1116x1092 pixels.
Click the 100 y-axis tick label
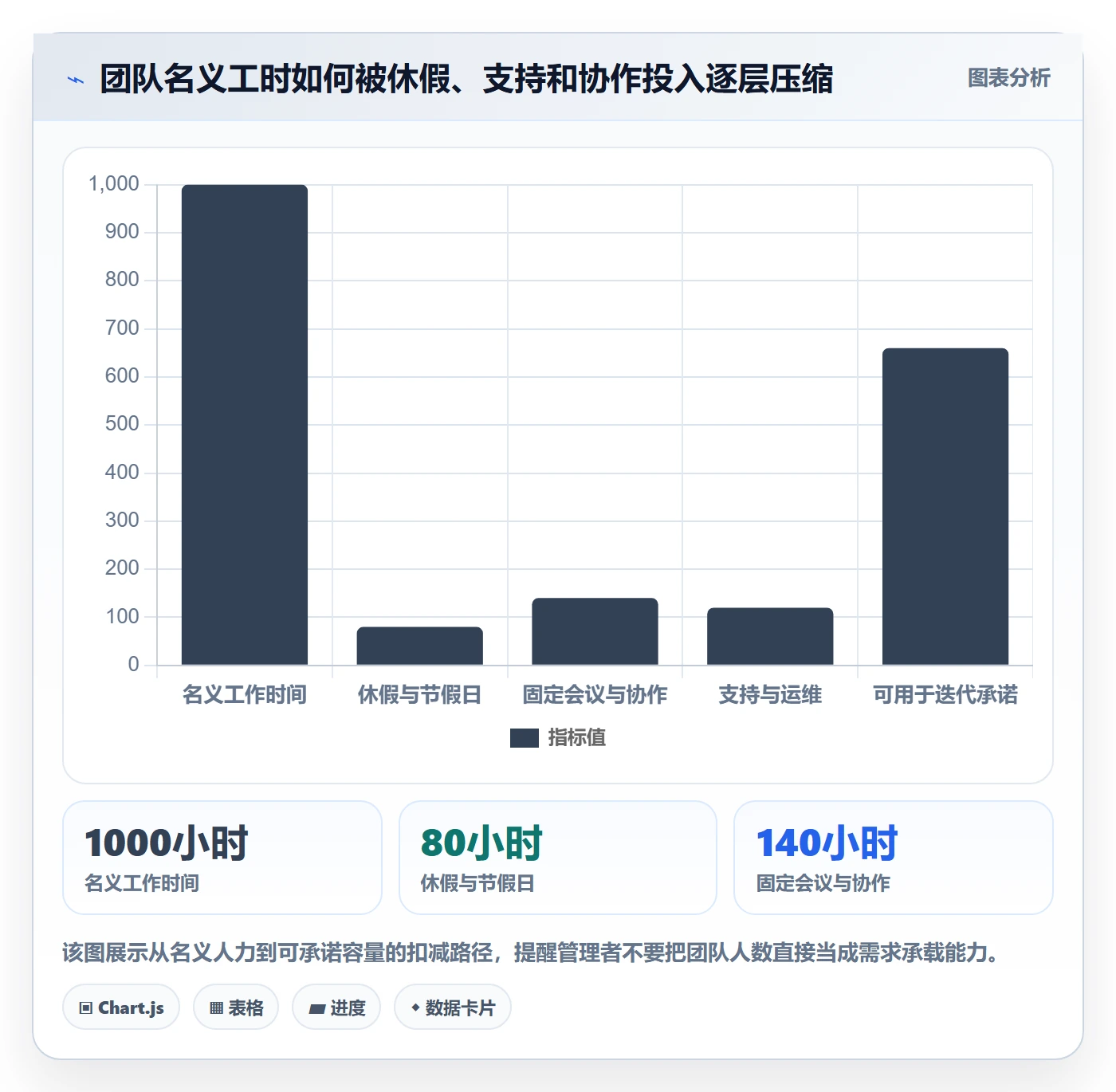(x=122, y=616)
